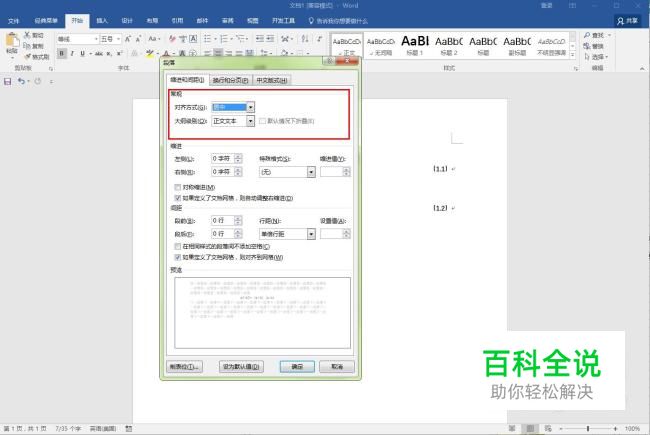Viewport: 650px width, 435px height.
Task: Toggle the mirror indents checkbox (M)
Action: pos(178,187)
